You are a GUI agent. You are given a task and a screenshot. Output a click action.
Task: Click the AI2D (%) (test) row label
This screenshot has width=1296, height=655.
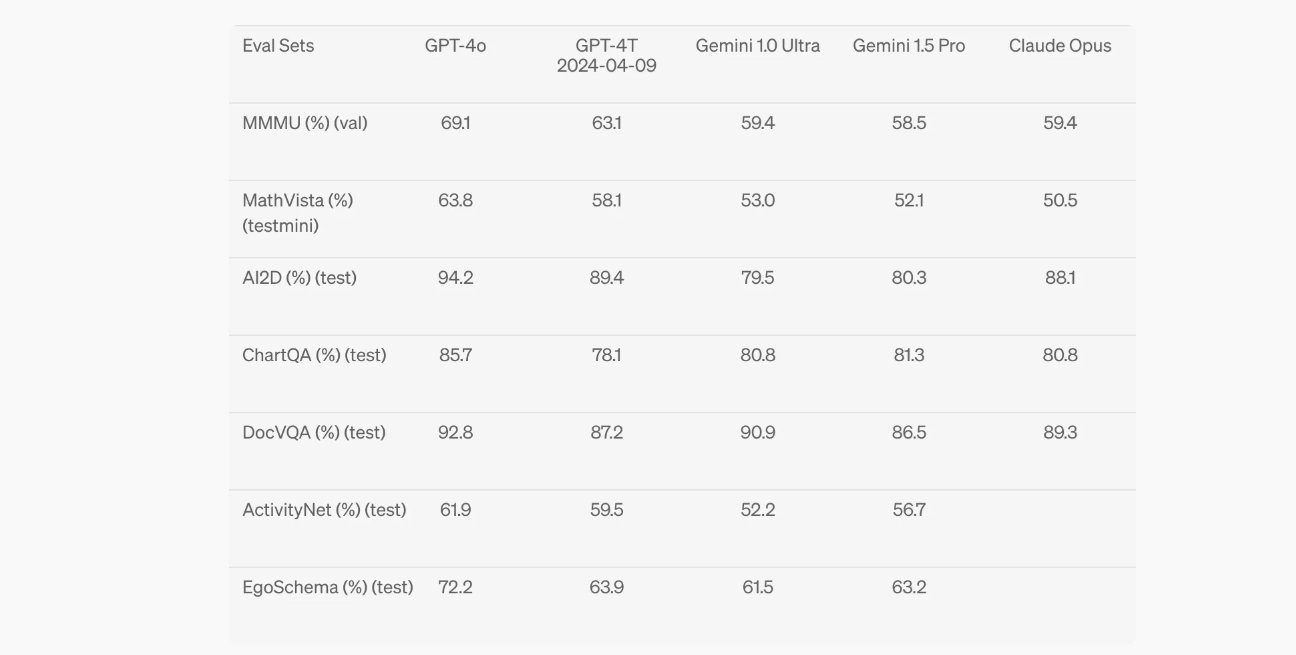coord(299,278)
